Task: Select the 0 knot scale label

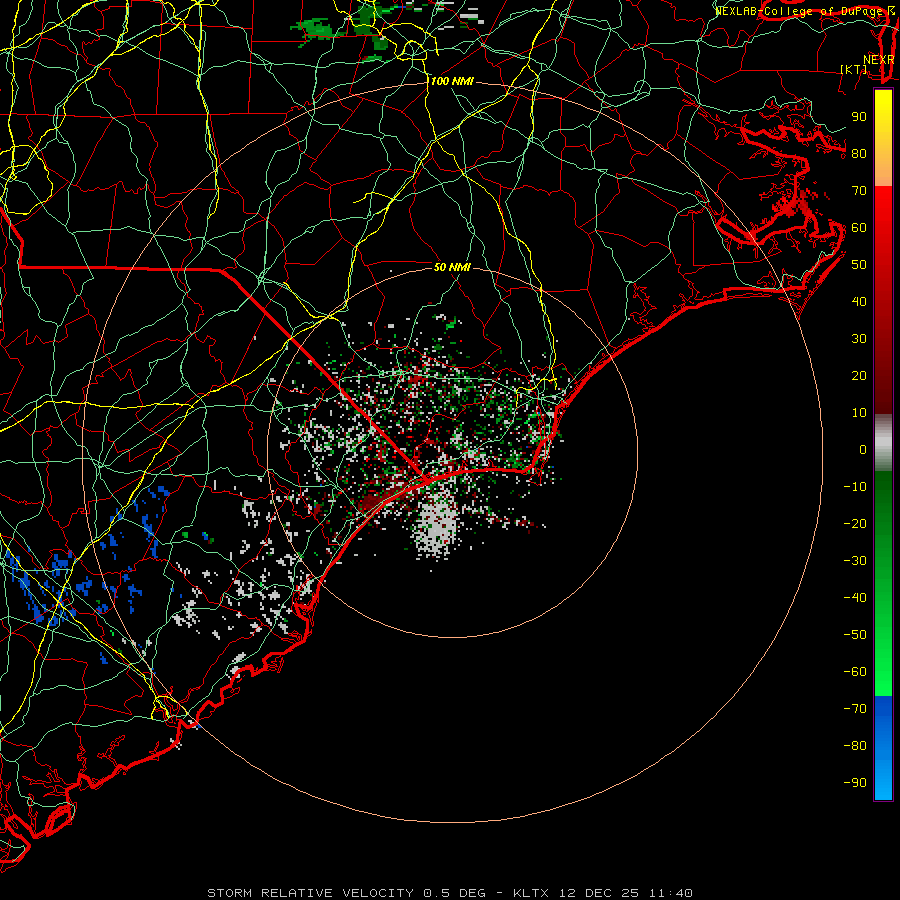Action: coord(863,450)
